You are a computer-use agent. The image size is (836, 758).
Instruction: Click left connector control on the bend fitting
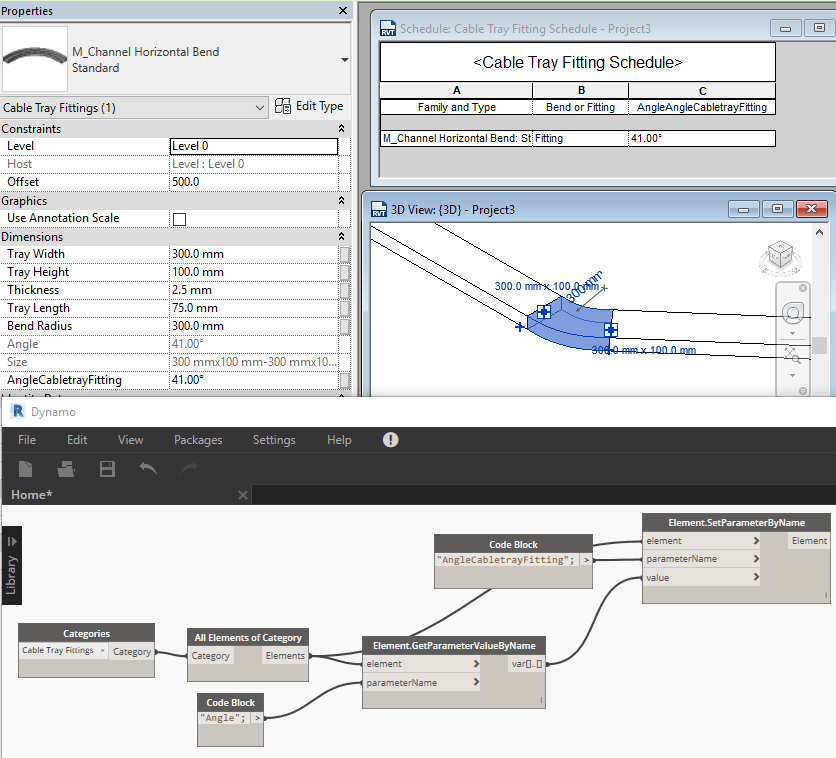(543, 312)
